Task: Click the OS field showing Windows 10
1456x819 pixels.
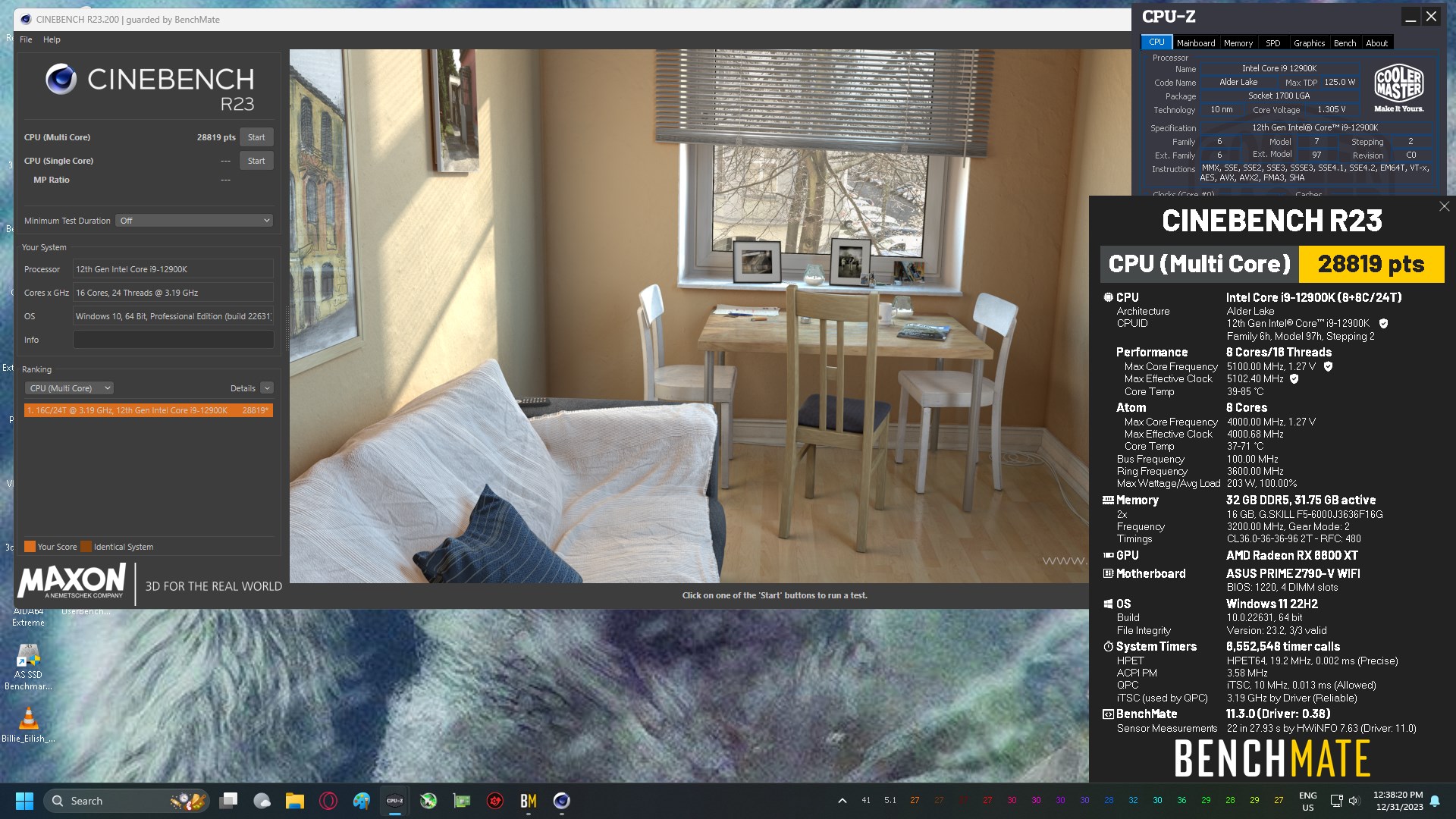Action: click(173, 316)
